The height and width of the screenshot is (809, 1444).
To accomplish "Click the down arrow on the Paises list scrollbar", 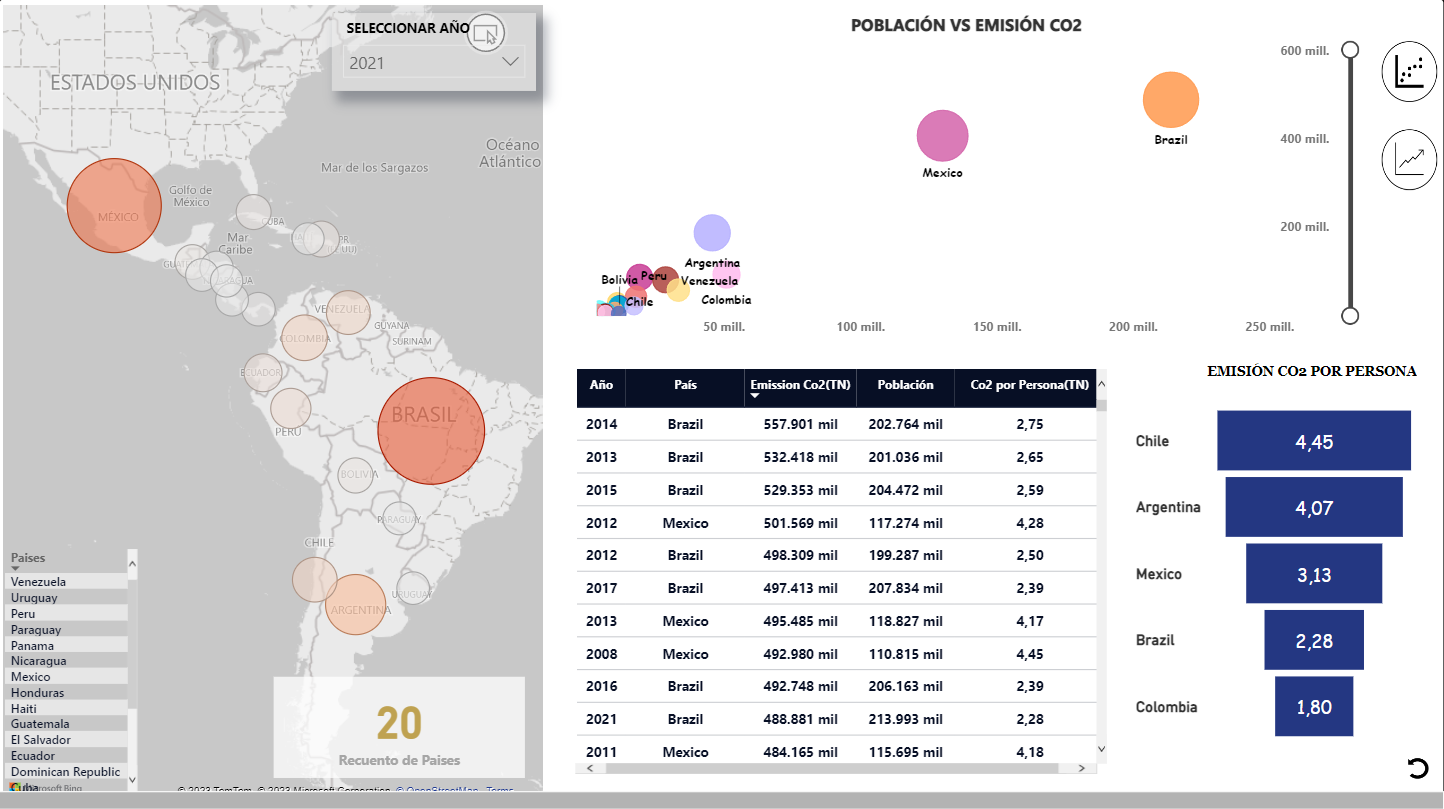I will 130,780.
